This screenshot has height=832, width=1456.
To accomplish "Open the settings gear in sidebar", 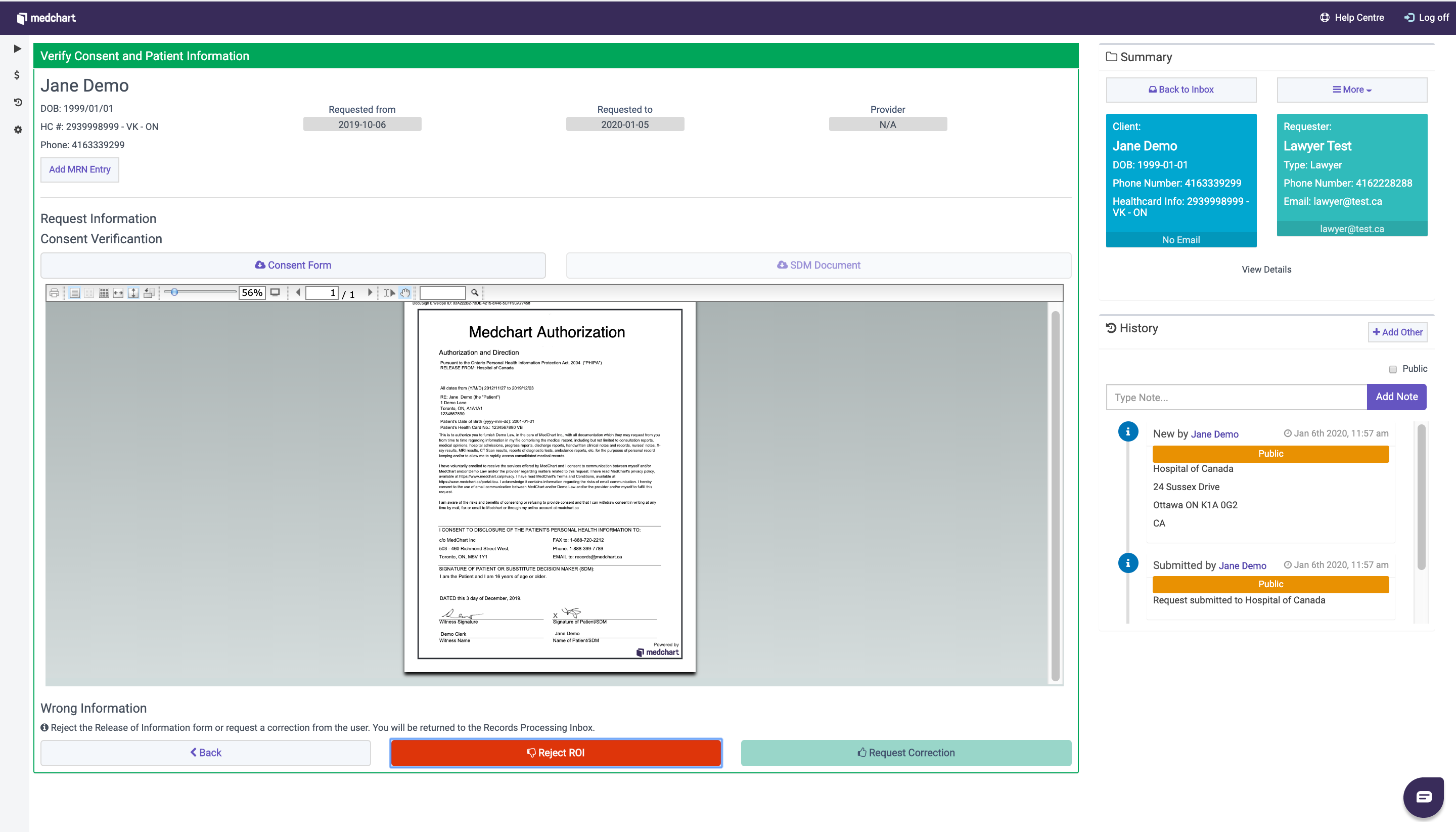I will pos(18,129).
